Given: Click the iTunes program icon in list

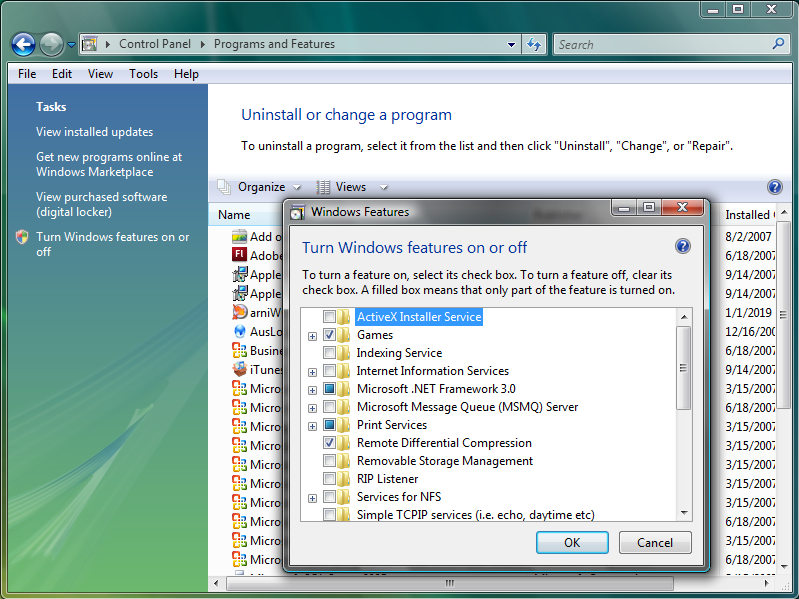Looking at the screenshot, I should pos(239,369).
